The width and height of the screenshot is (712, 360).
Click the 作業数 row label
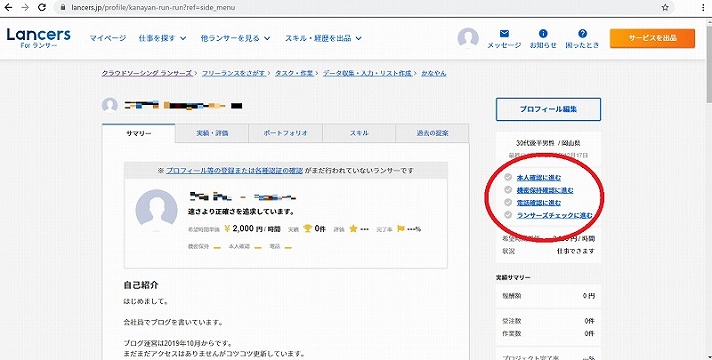pos(512,334)
